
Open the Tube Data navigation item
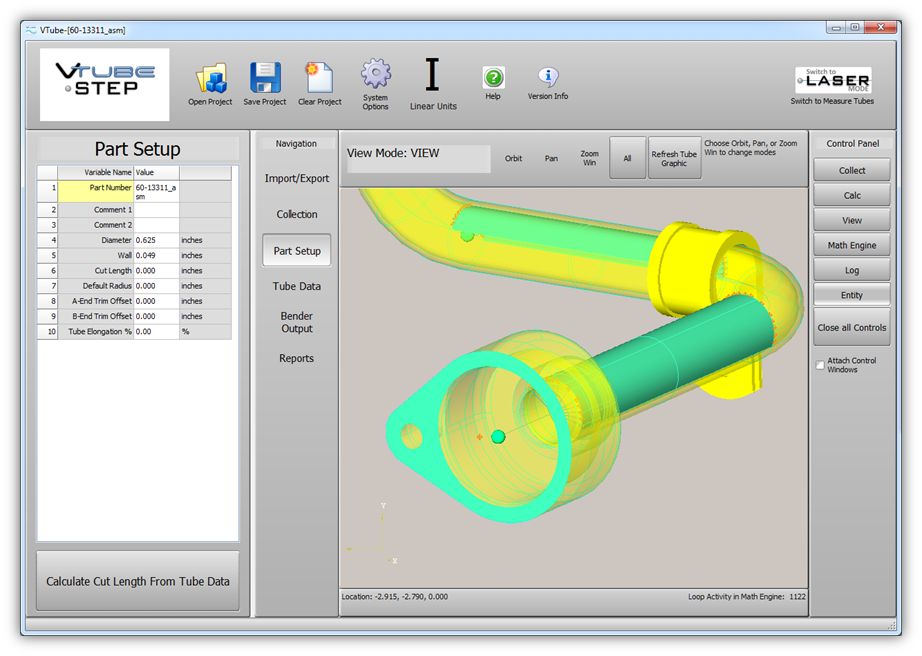[x=297, y=286]
